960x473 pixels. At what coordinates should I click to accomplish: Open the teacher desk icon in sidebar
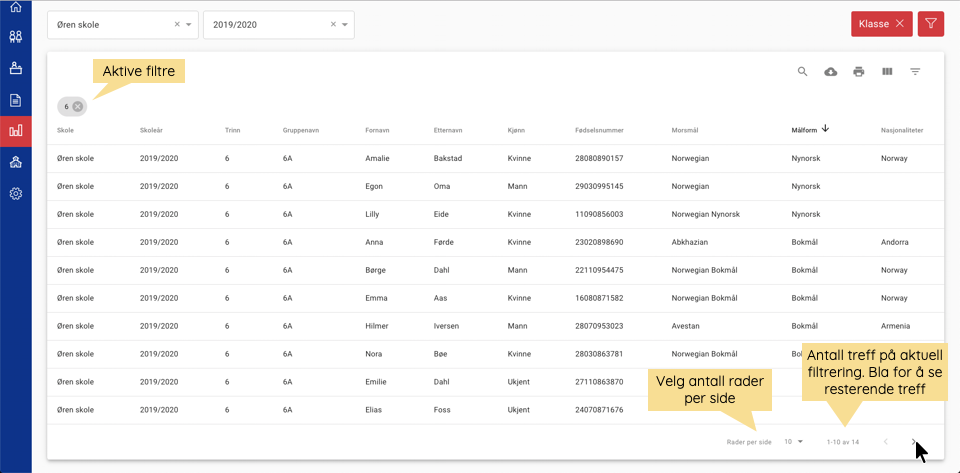tap(16, 68)
